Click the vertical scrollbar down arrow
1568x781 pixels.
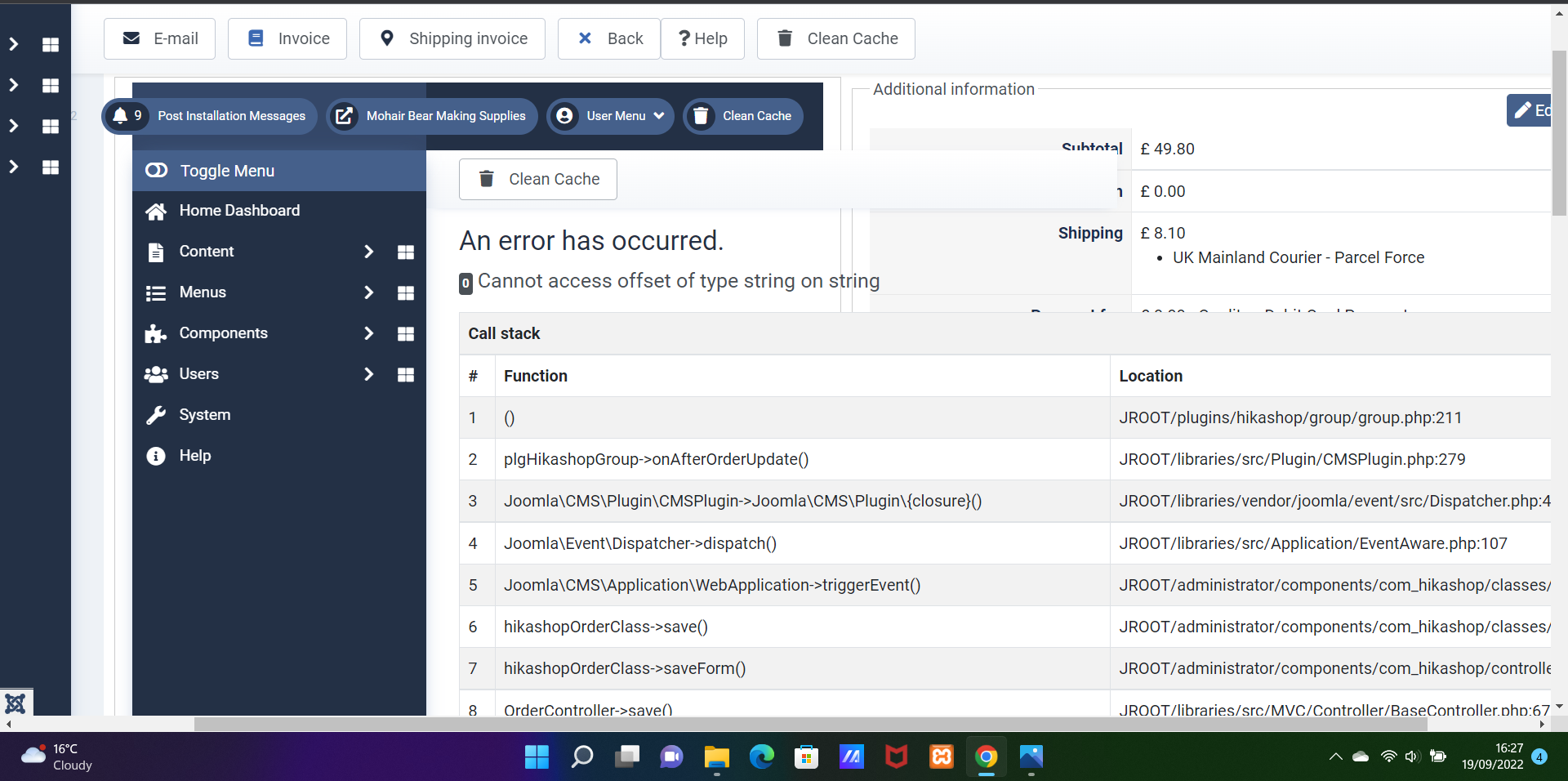pyautogui.click(x=1559, y=707)
